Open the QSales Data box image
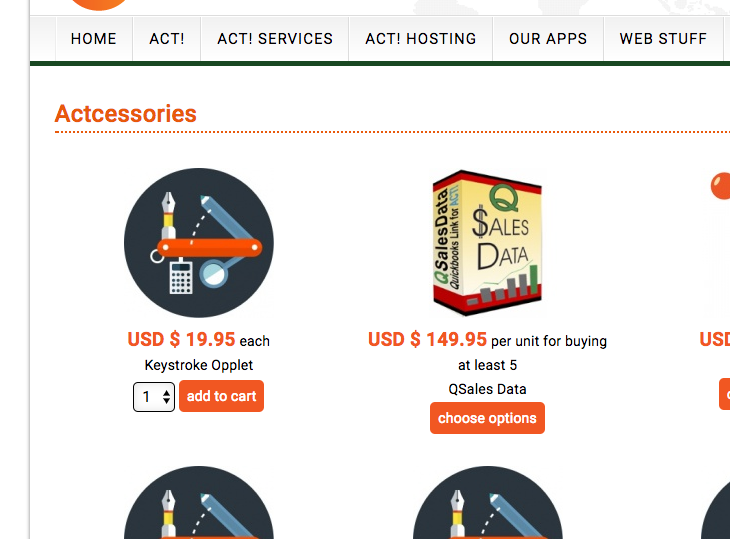 [487, 243]
